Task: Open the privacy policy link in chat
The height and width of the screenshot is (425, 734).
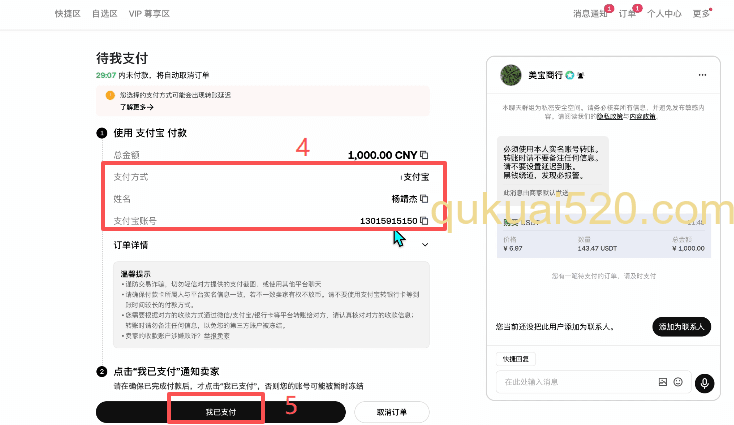Action: [x=609, y=116]
